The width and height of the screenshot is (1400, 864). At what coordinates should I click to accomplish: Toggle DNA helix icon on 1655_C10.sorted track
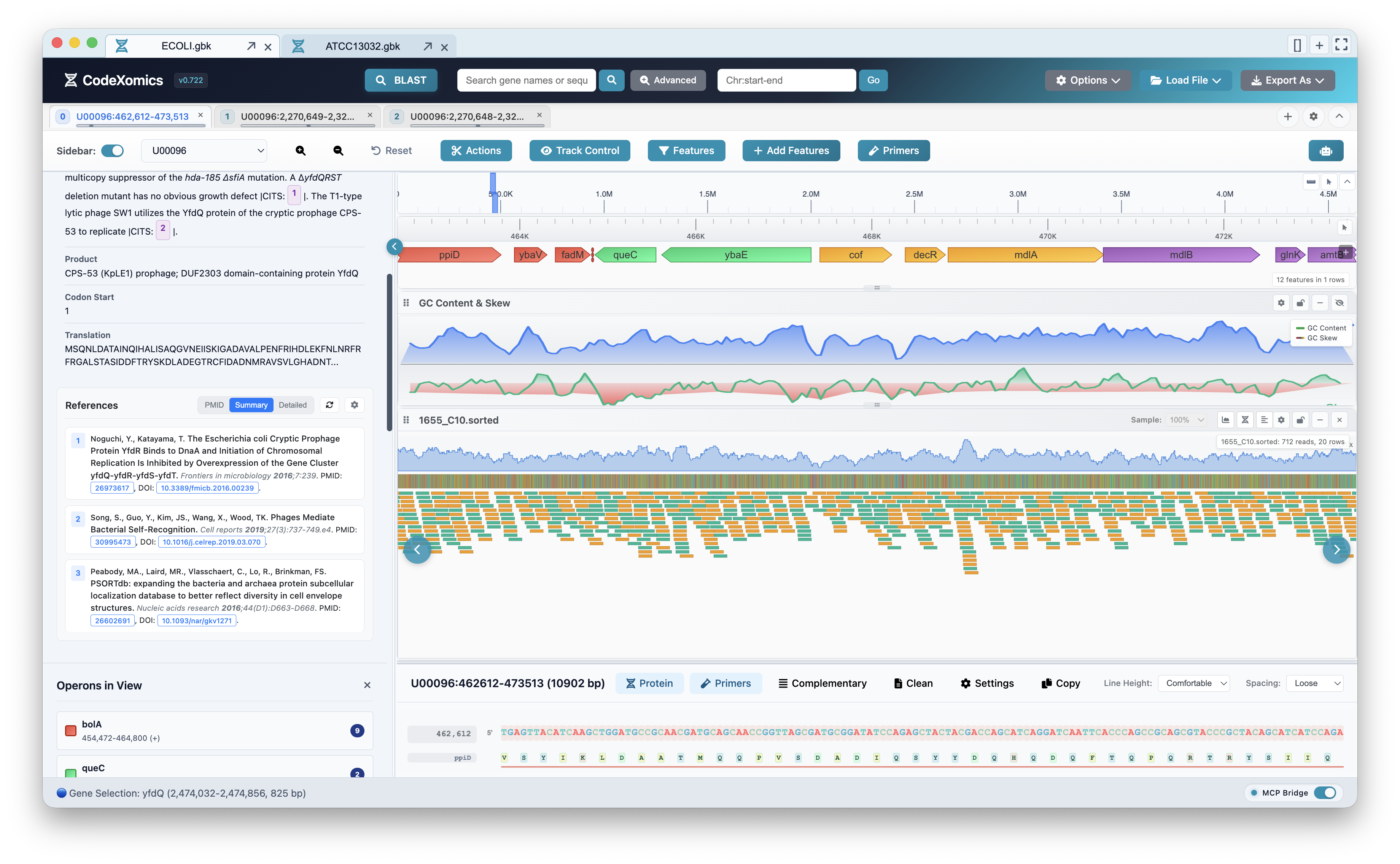tap(1245, 420)
